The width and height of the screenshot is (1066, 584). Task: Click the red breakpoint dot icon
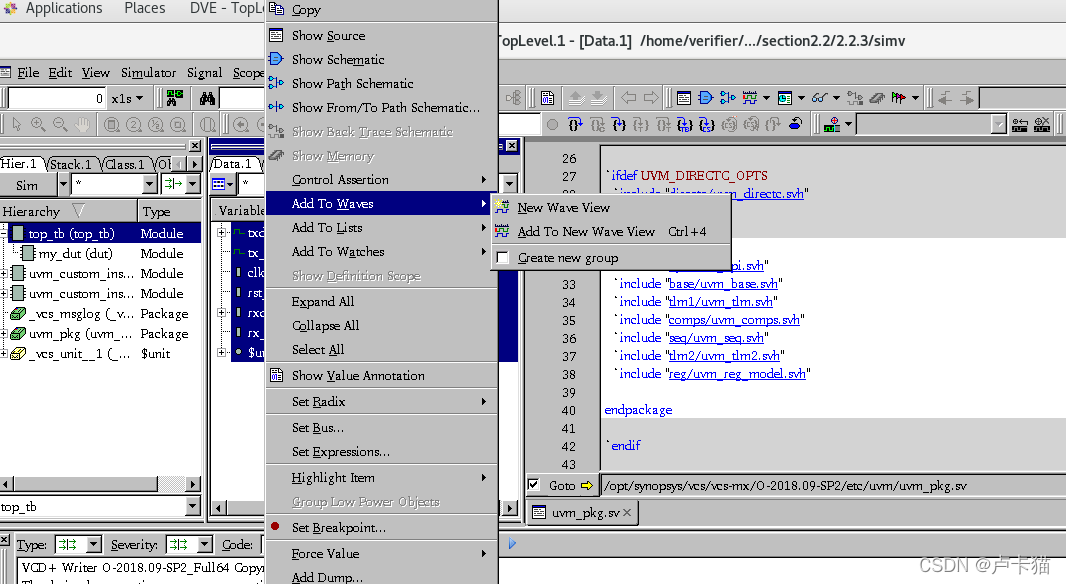click(x=275, y=526)
